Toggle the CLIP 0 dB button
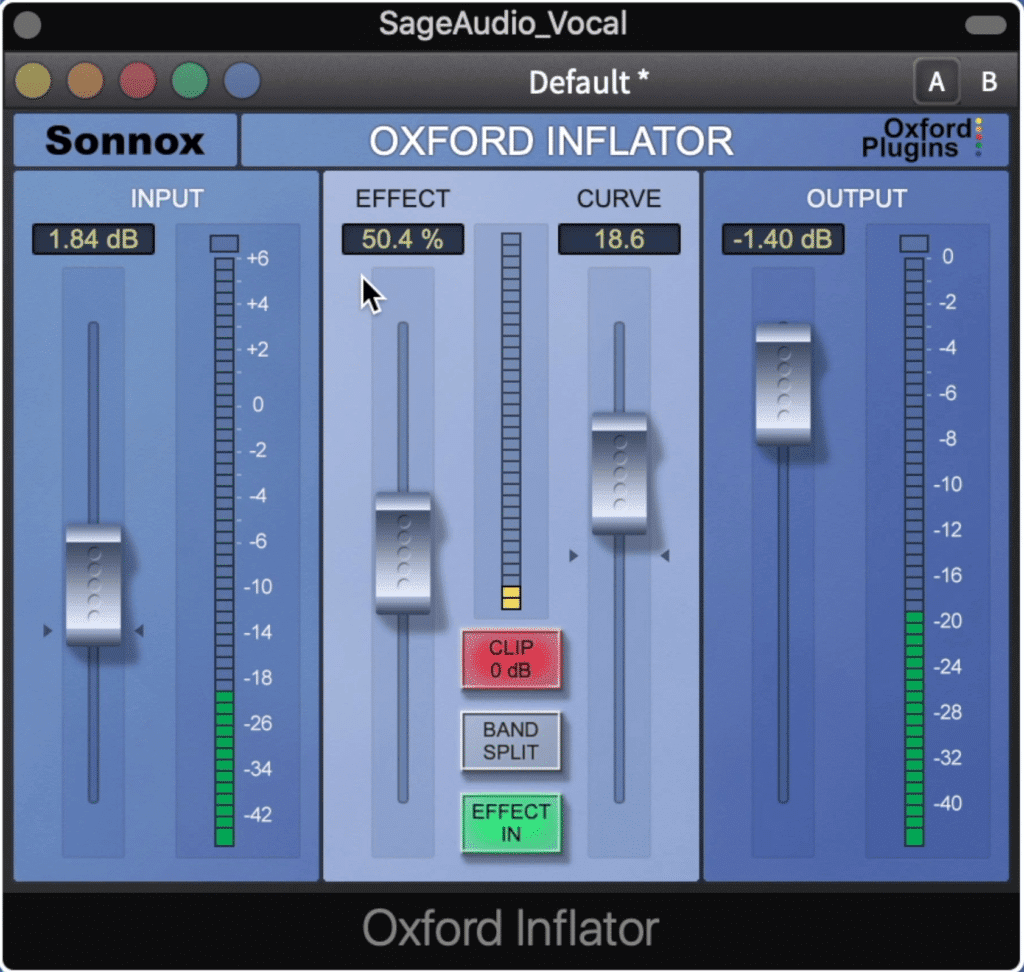The height and width of the screenshot is (972, 1024). point(511,658)
